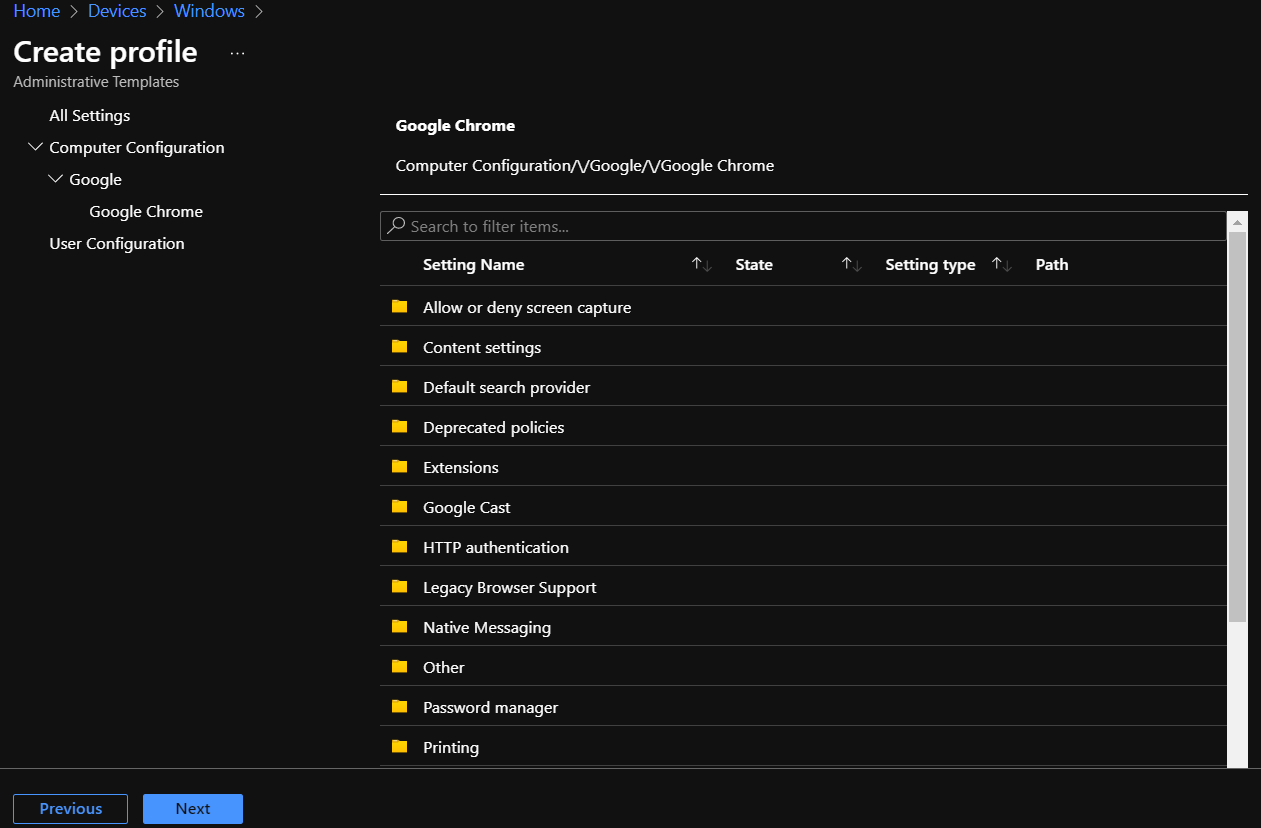Viewport: 1261px width, 828px height.
Task: Open the Legacy Browser Support row
Action: pyautogui.click(x=803, y=586)
